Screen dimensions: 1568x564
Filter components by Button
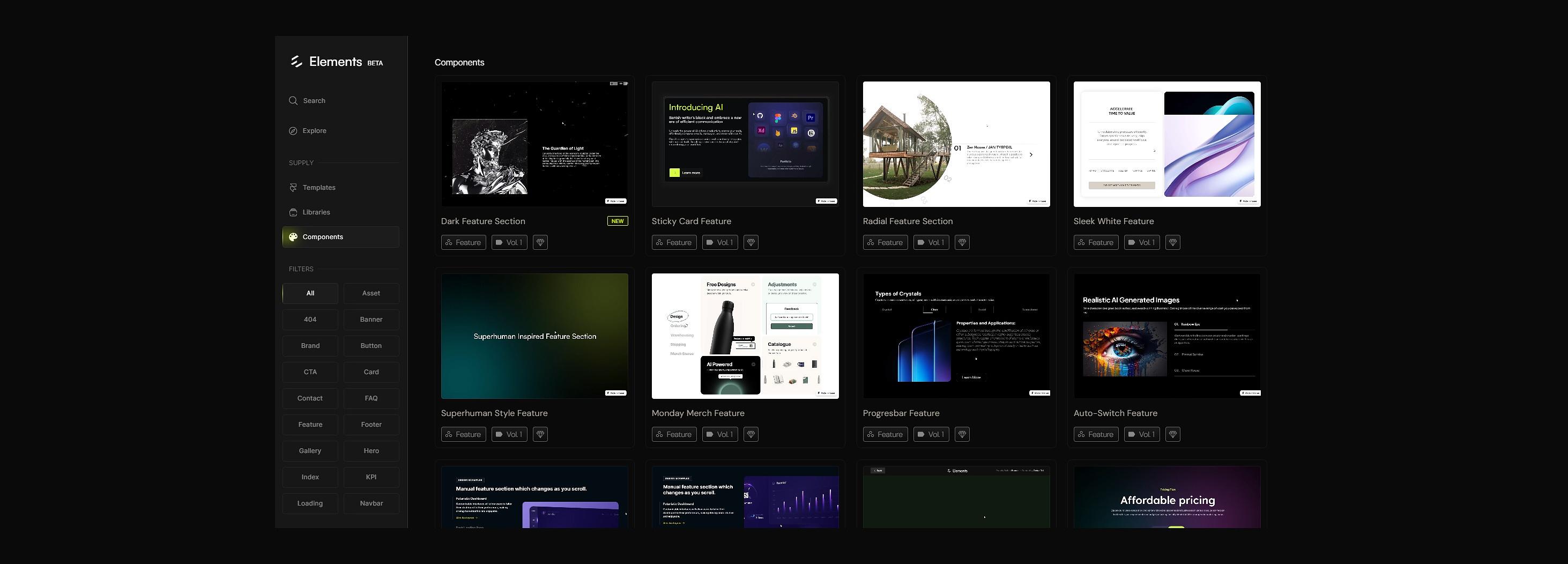pos(371,346)
